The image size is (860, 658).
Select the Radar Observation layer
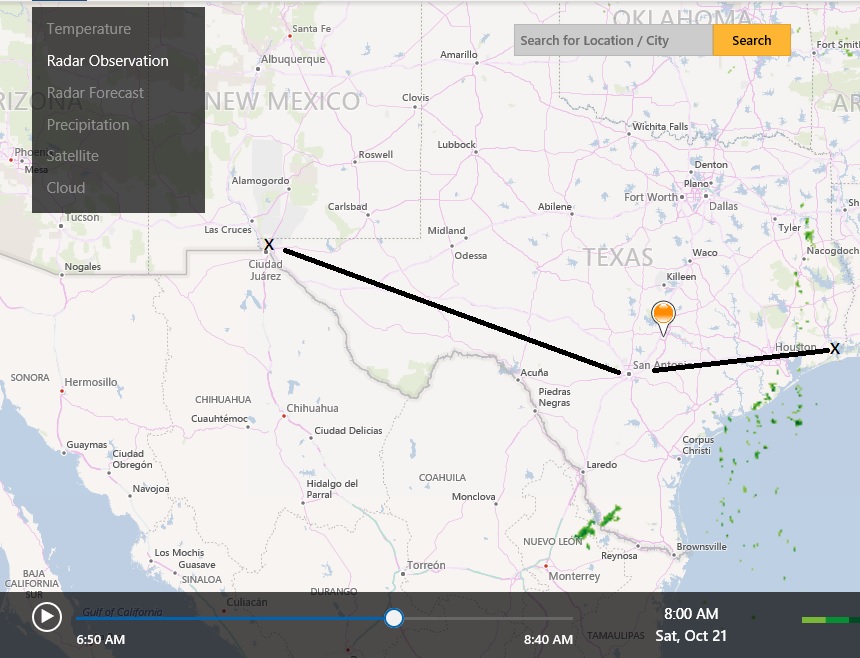pos(107,61)
